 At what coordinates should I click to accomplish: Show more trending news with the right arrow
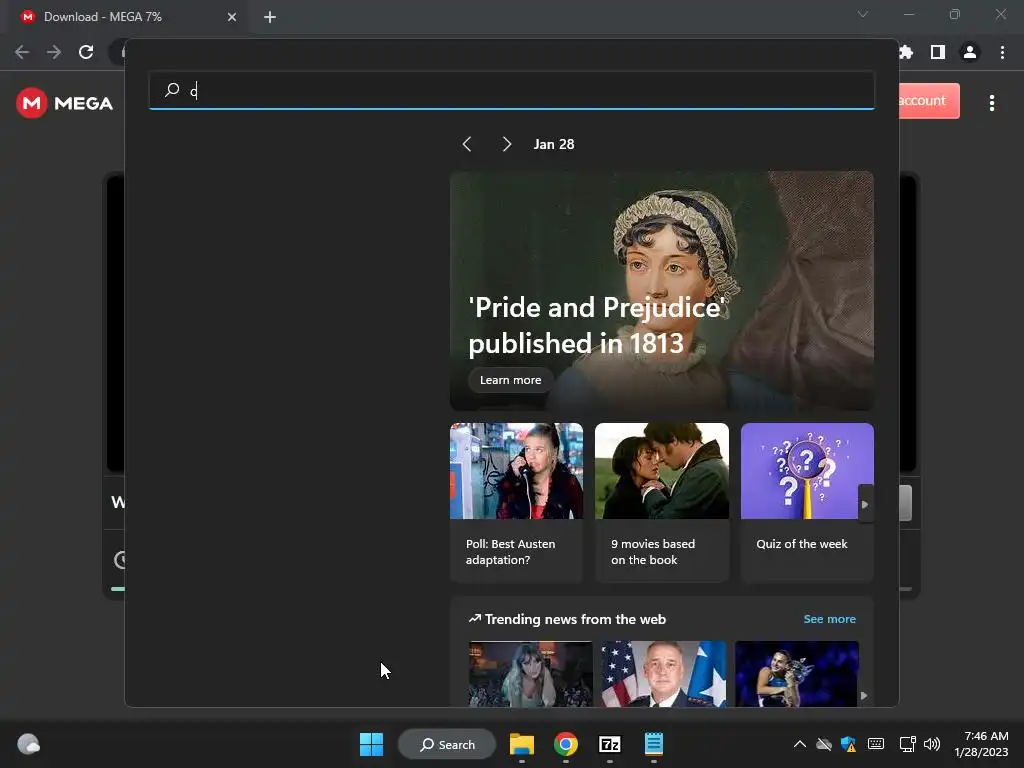click(864, 696)
